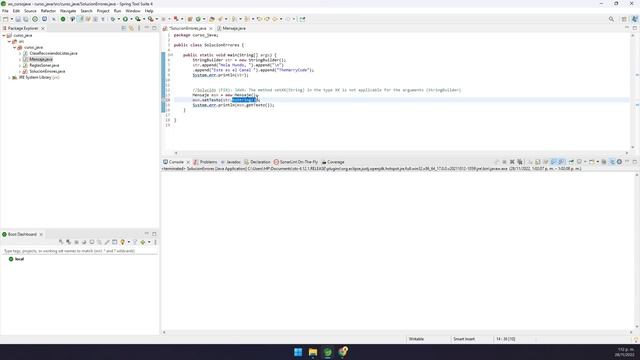Click the New file toolbar icon
The image size is (640, 360).
(6, 19)
